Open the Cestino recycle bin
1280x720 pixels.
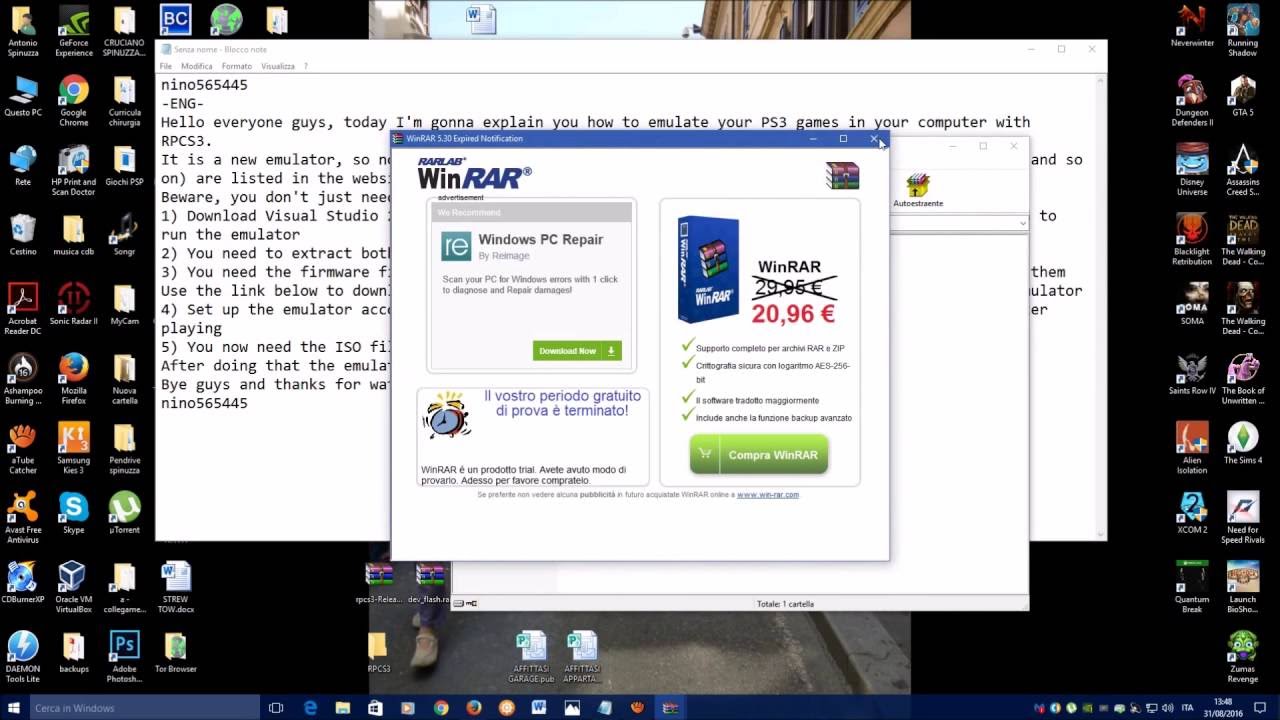[x=23, y=235]
